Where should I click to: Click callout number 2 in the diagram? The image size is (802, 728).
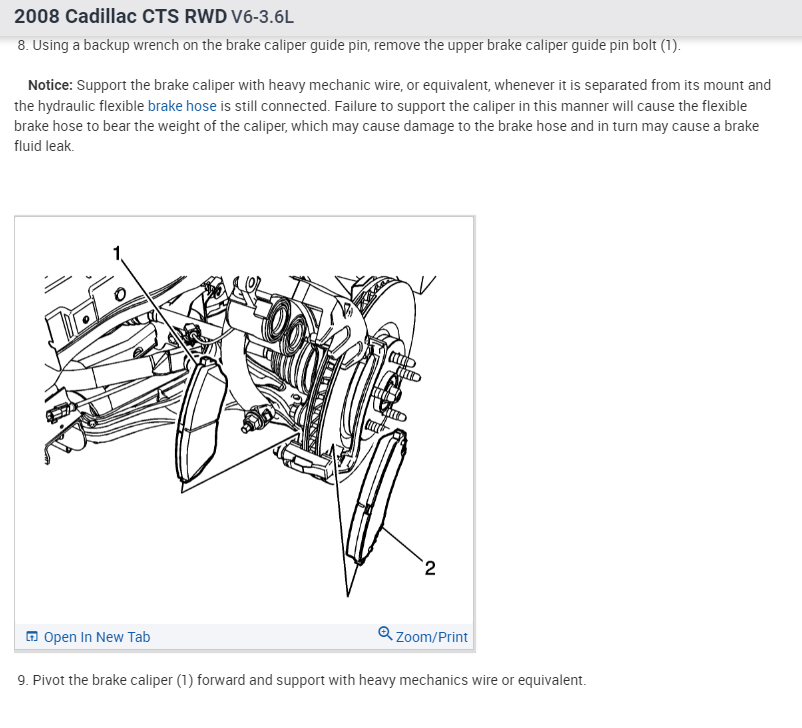click(430, 568)
